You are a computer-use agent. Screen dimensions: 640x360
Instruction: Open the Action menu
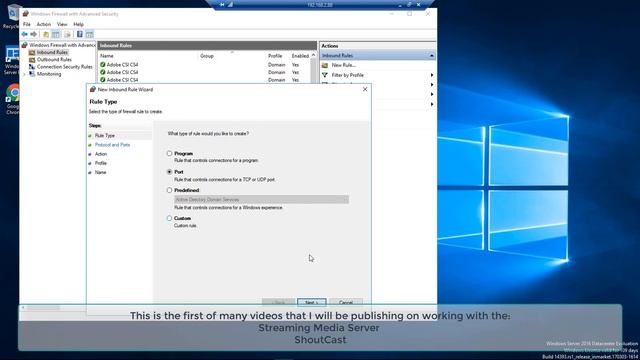pyautogui.click(x=44, y=24)
